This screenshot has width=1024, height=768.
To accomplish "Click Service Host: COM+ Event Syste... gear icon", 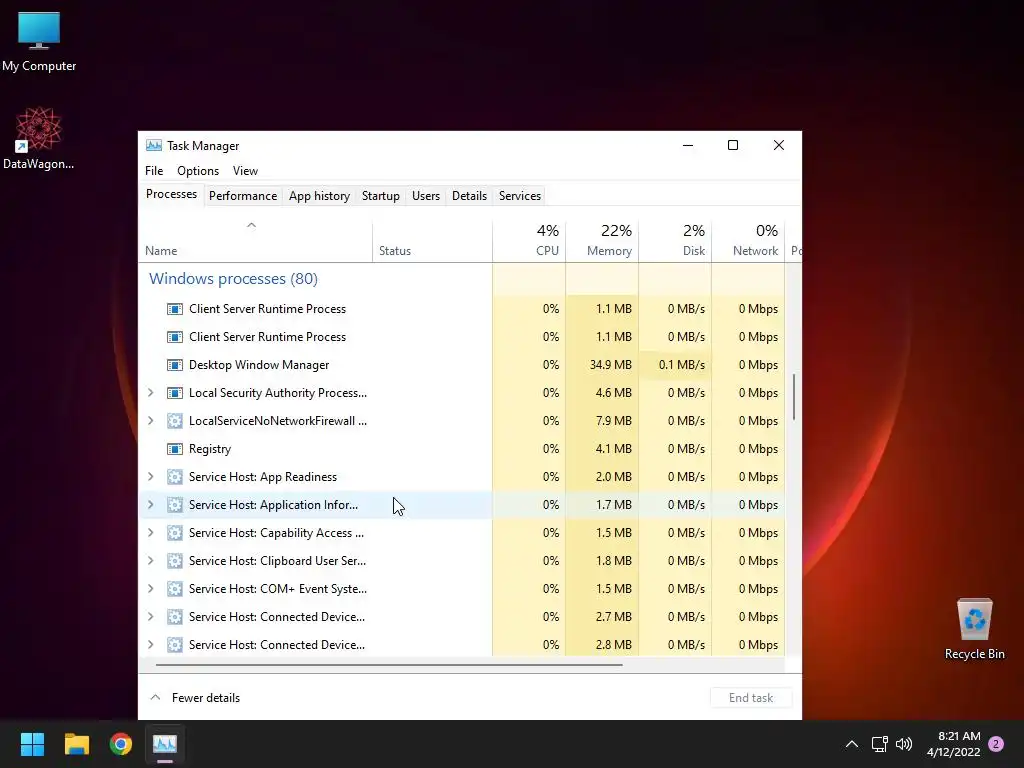I will (x=174, y=589).
